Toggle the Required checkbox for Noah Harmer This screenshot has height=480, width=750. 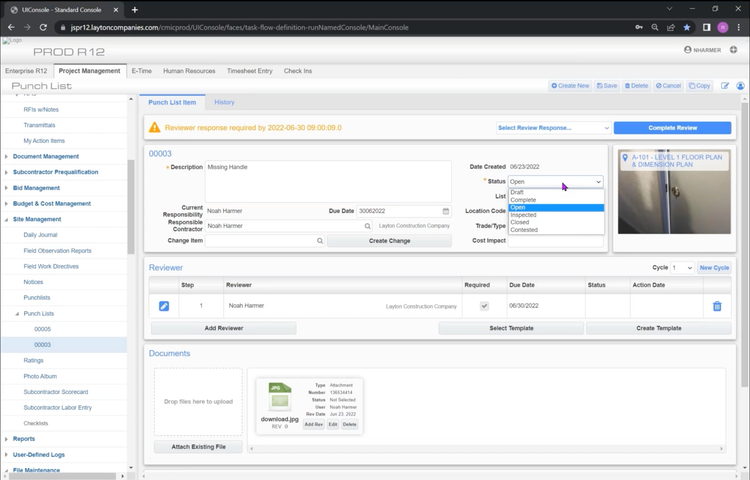484,306
